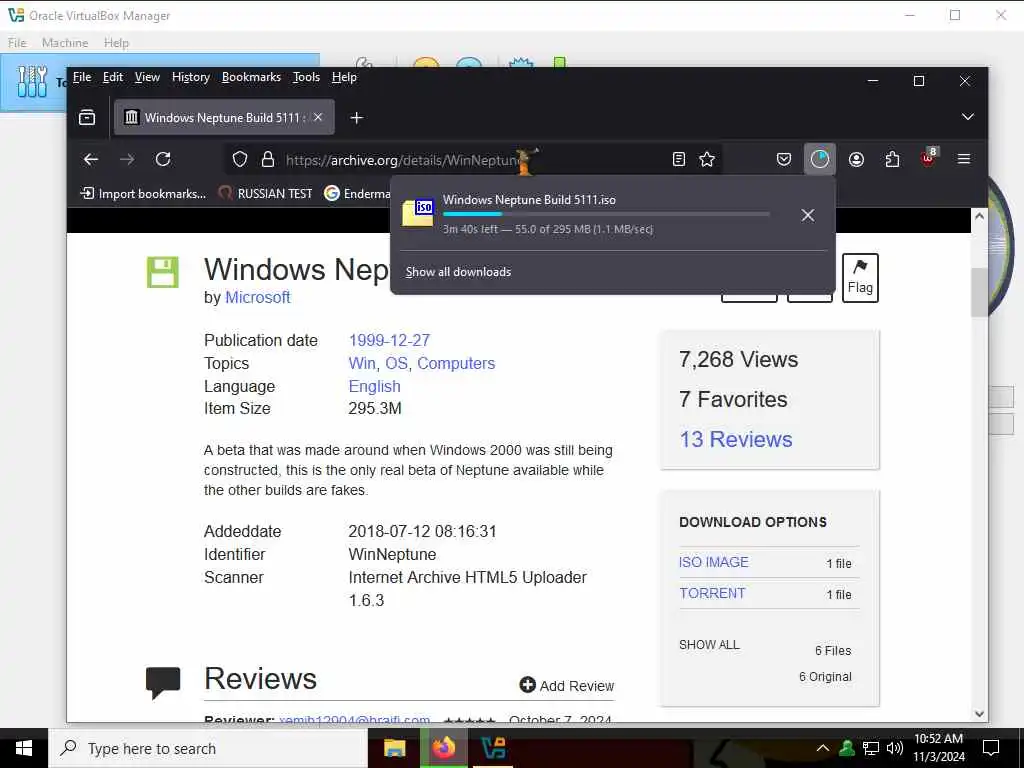Image resolution: width=1024 pixels, height=768 pixels.
Task: Click the Firefox back arrow button
Action: 91,159
